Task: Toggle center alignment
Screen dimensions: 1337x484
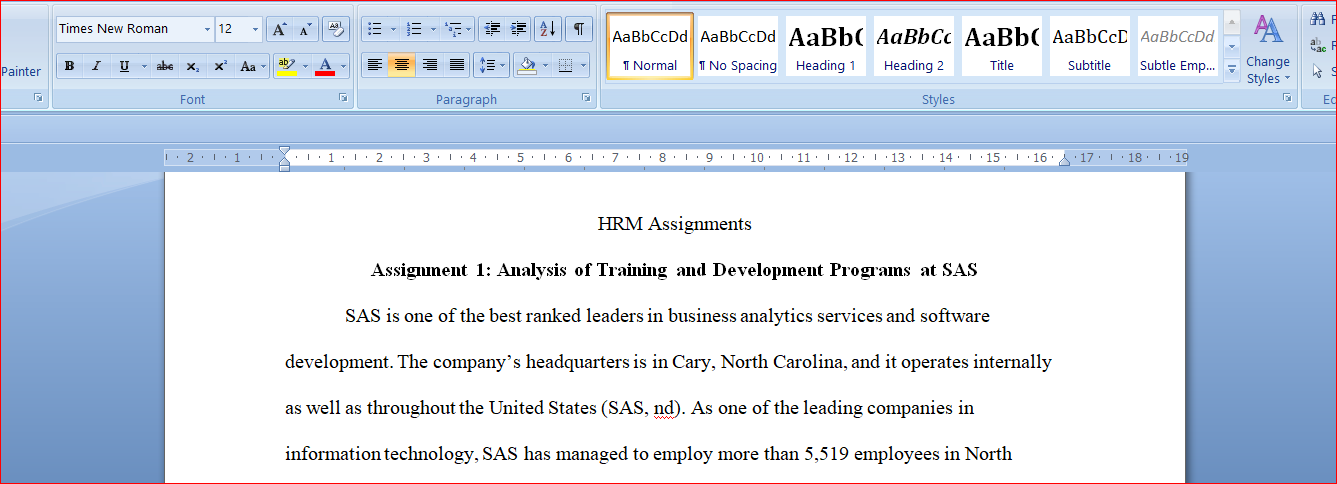Action: [x=402, y=66]
